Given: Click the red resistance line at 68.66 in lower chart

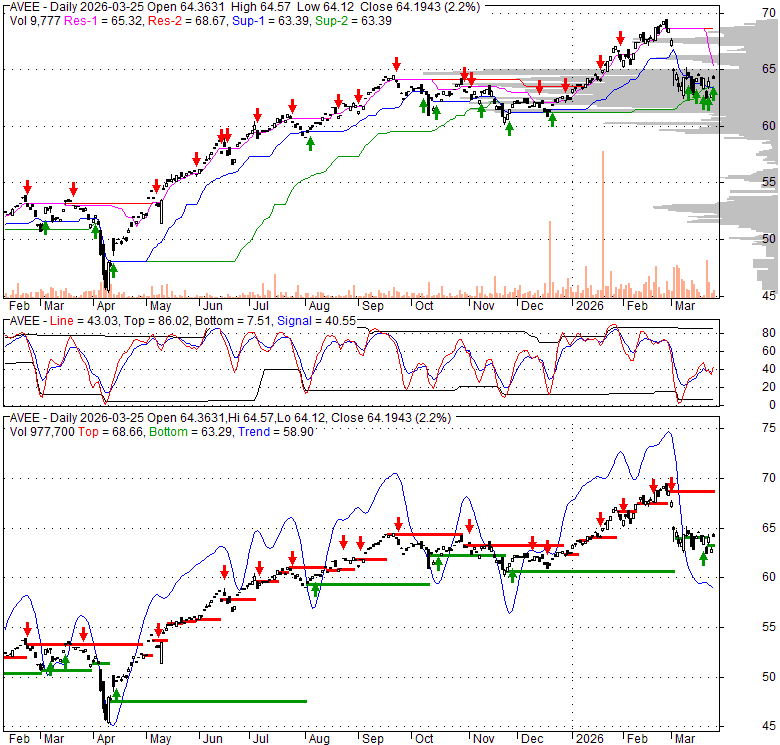Looking at the screenshot, I should tap(692, 491).
